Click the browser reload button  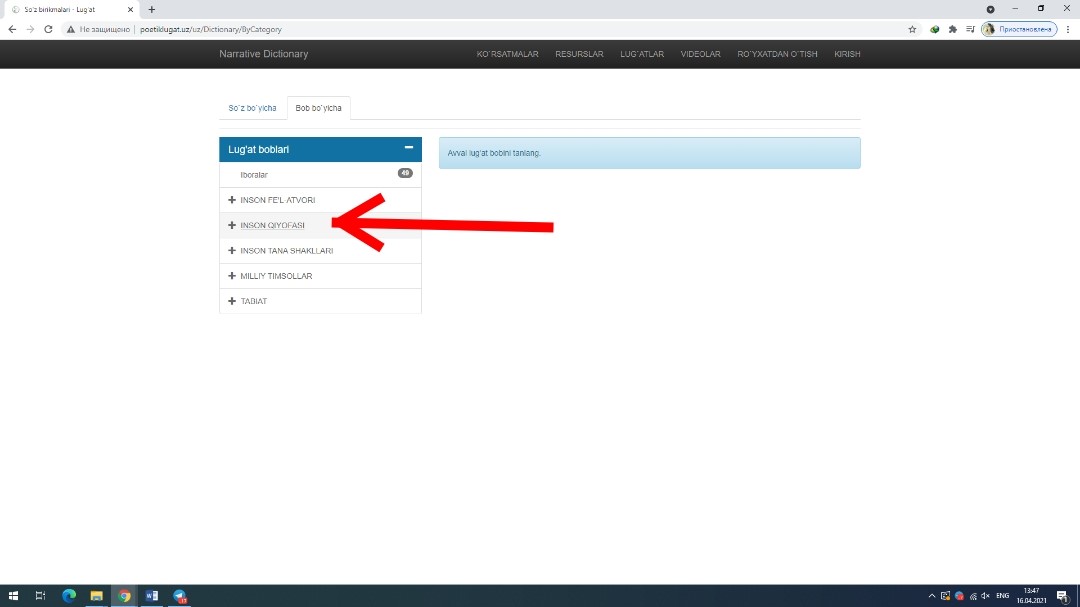point(48,29)
